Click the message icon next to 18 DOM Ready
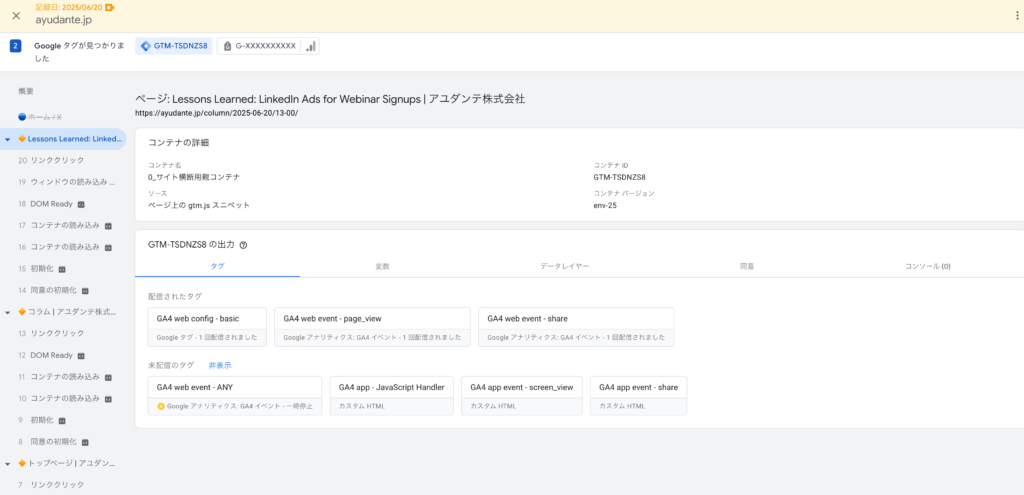Screen dimensions: 1024x495 pyautogui.click(x=81, y=204)
